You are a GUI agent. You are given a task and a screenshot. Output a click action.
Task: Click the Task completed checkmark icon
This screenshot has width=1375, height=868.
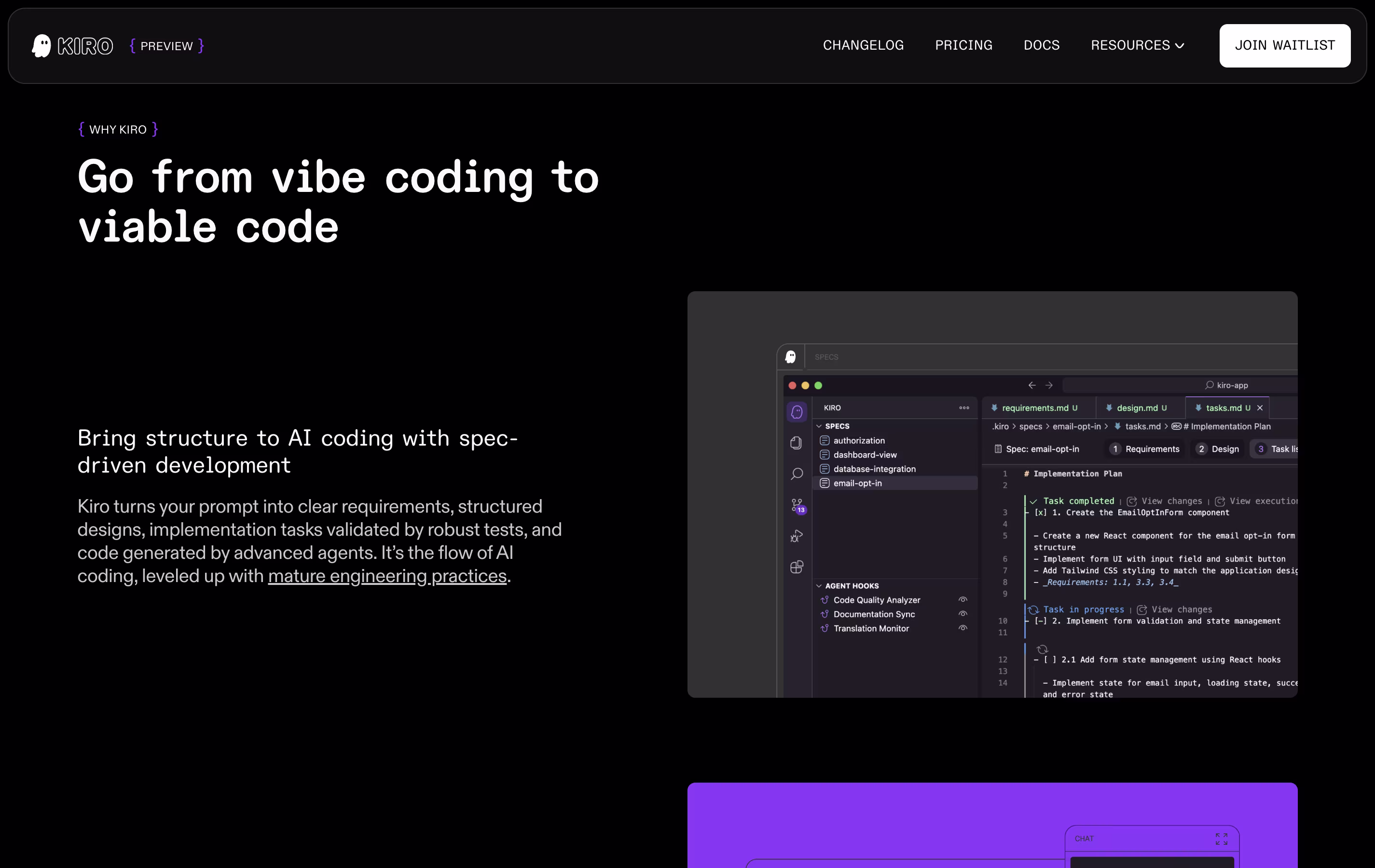(x=1033, y=501)
